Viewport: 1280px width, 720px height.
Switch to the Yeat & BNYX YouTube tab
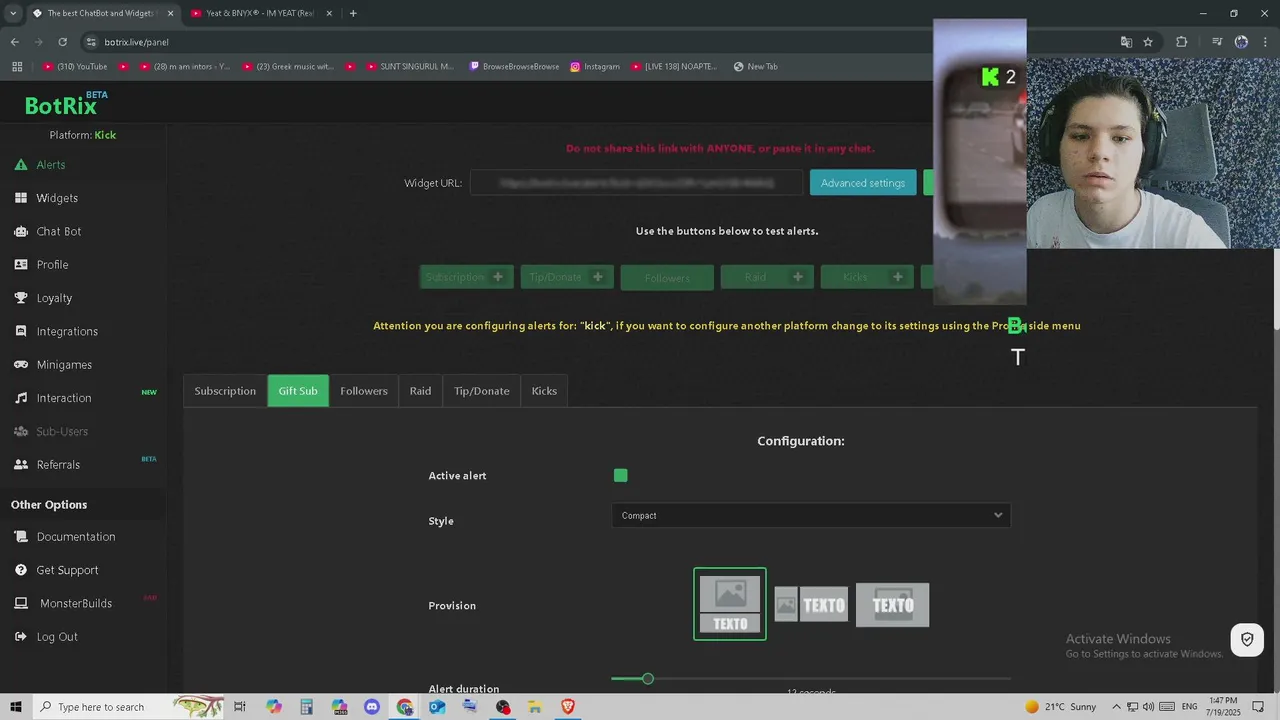(x=261, y=13)
